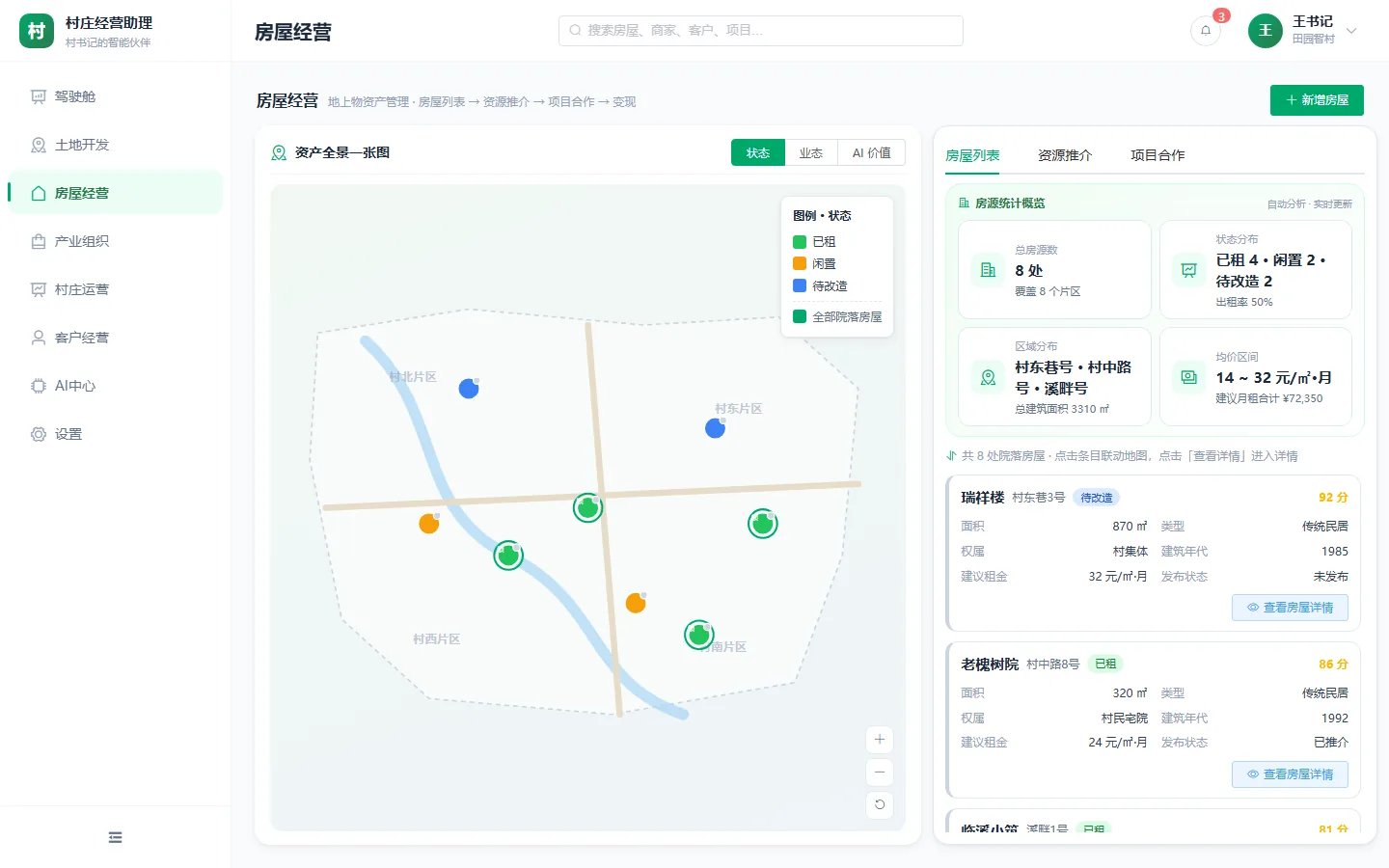Click the AI中心 sidebar icon
This screenshot has width=1389, height=868.
[39, 386]
